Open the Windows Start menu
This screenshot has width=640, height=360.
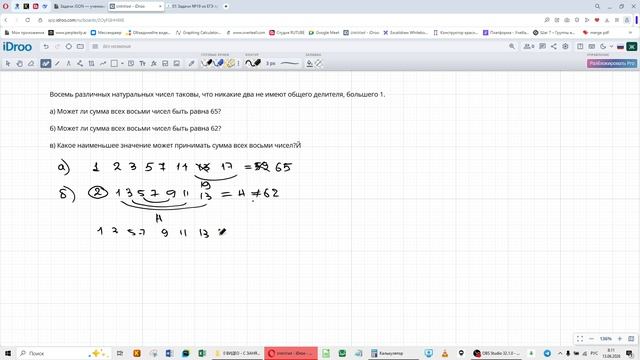7,353
